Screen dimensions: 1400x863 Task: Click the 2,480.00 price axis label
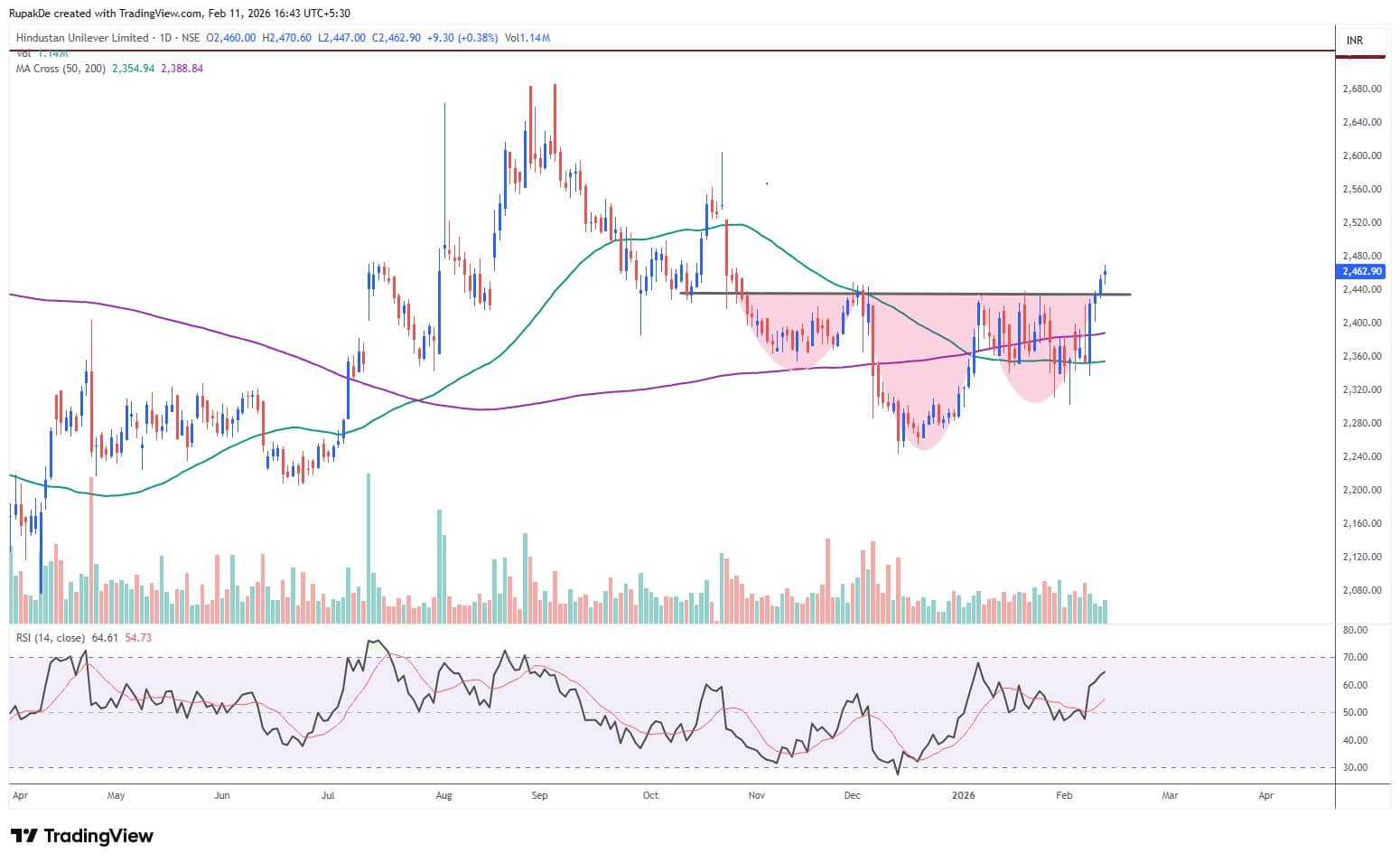(x=1362, y=256)
